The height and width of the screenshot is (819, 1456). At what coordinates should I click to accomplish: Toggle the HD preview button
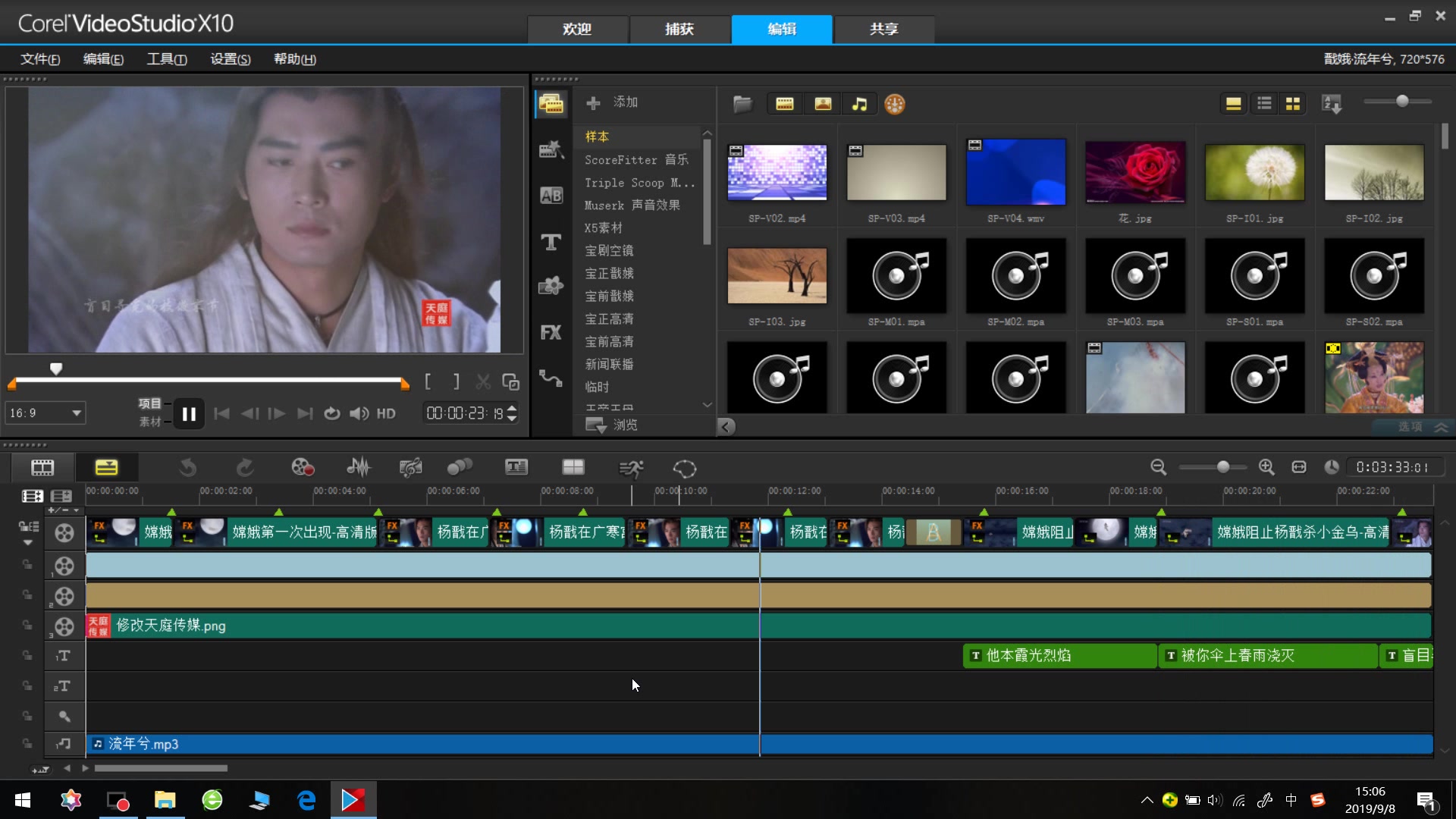coord(386,413)
